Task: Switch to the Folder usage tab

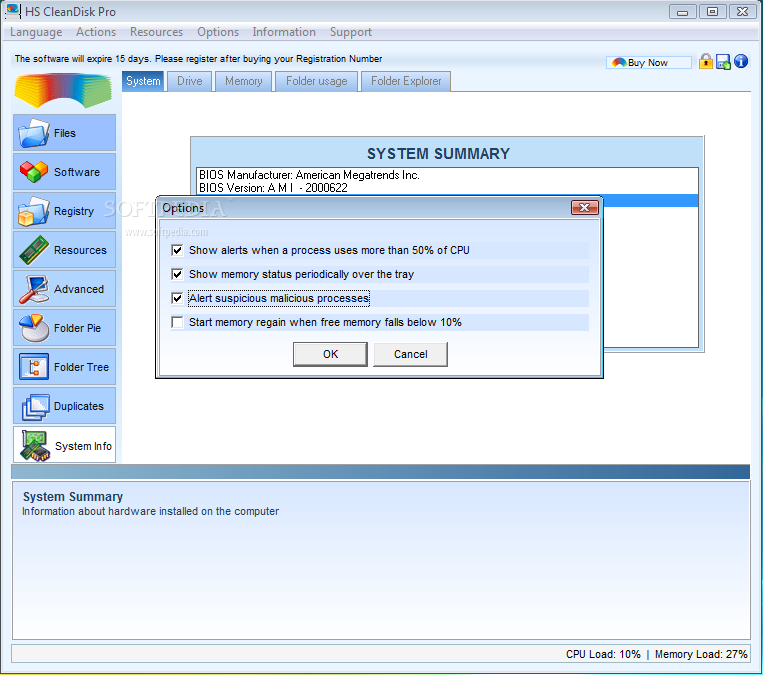Action: pyautogui.click(x=316, y=81)
